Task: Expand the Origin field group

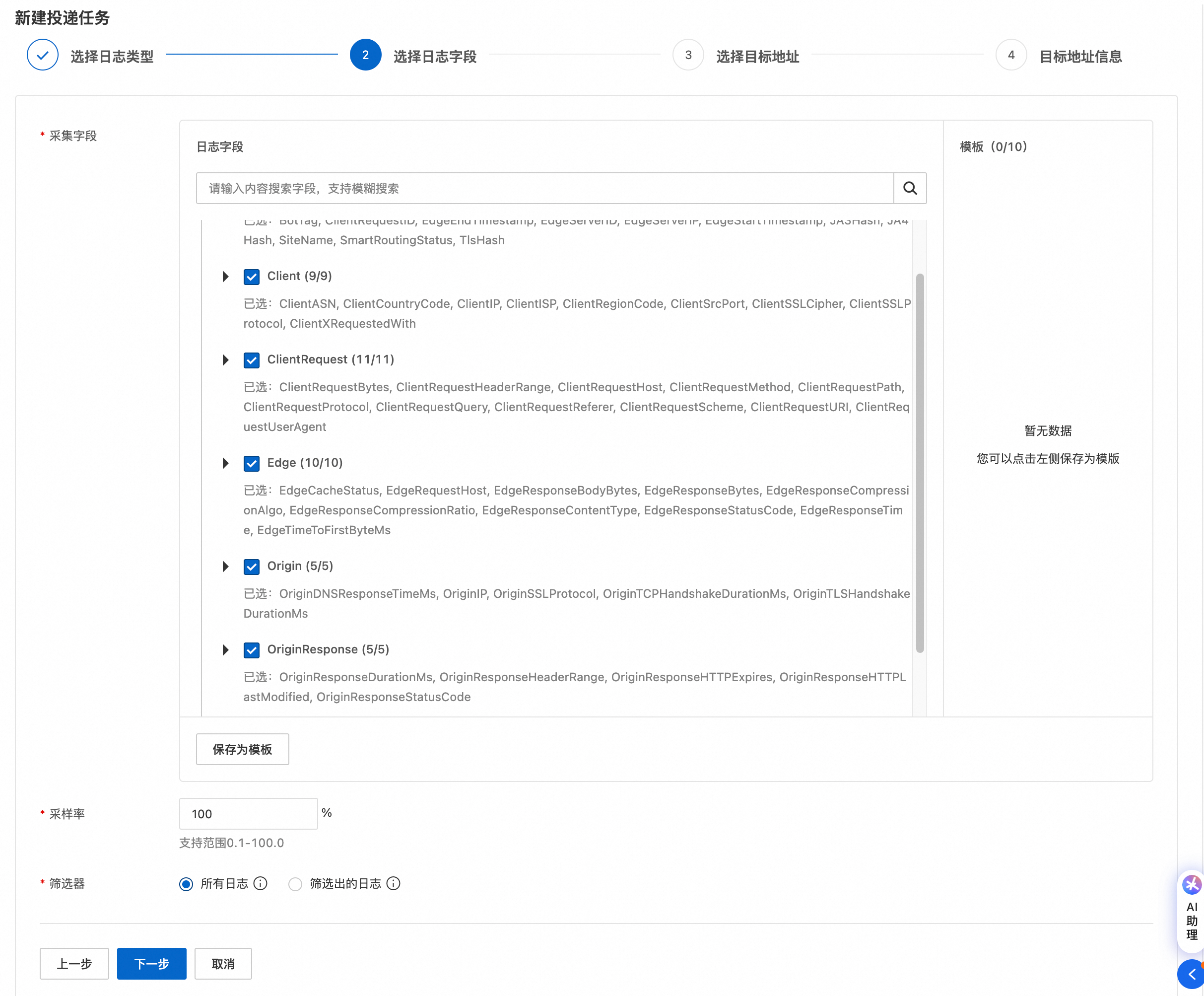Action: 225,567
